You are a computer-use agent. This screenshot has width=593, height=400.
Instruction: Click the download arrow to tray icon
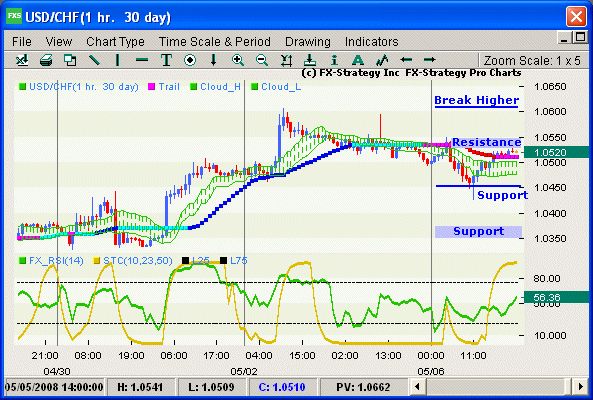click(x=310, y=60)
